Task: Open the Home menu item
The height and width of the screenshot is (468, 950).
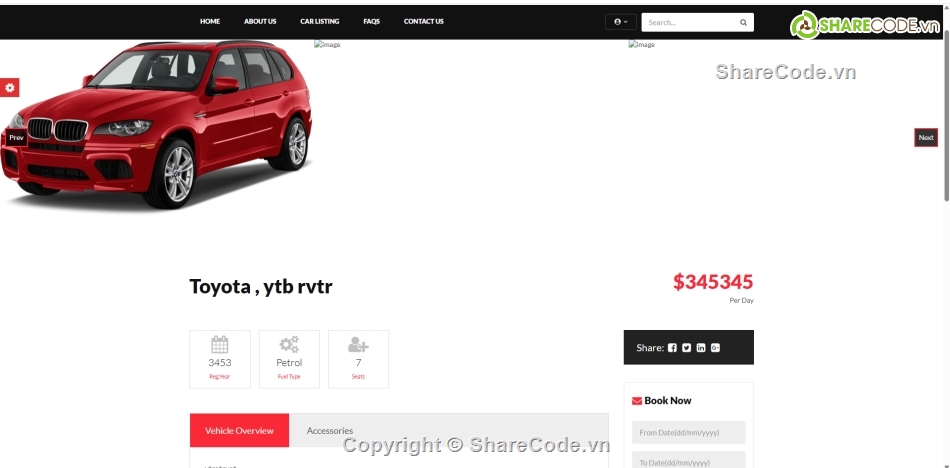Action: (x=210, y=21)
